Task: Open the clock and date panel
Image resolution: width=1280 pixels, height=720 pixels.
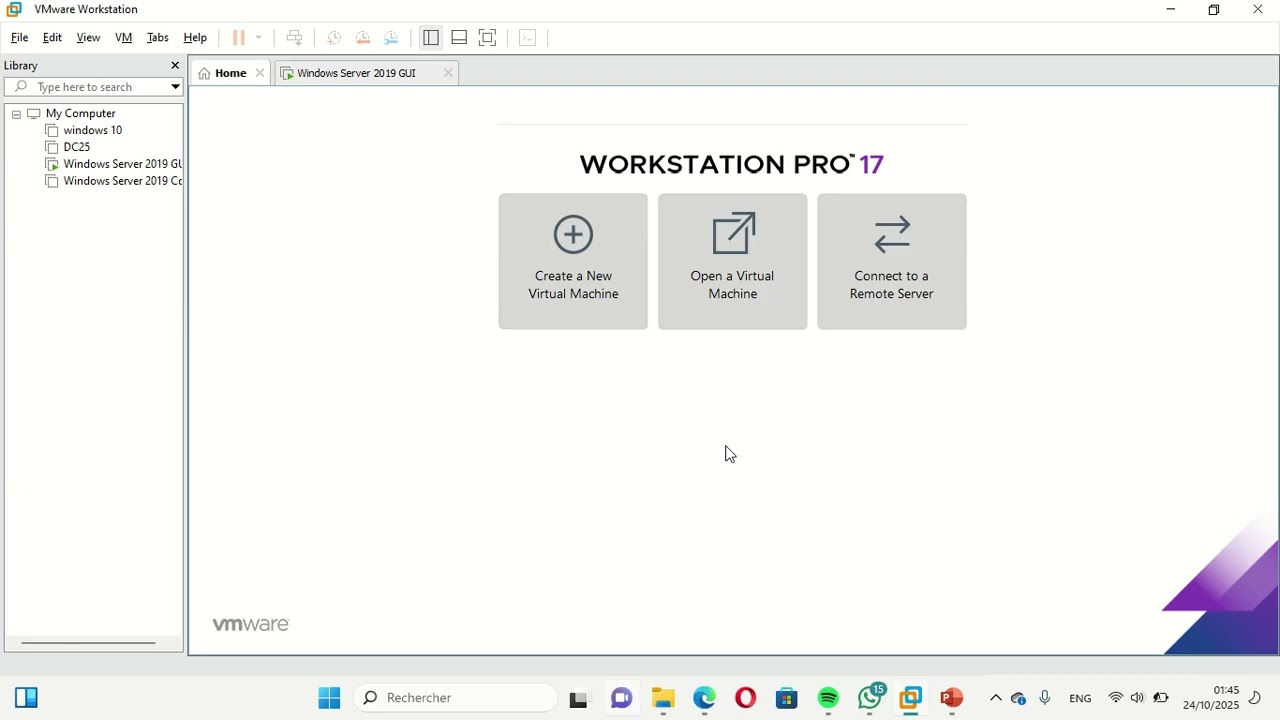Action: 1211,698
